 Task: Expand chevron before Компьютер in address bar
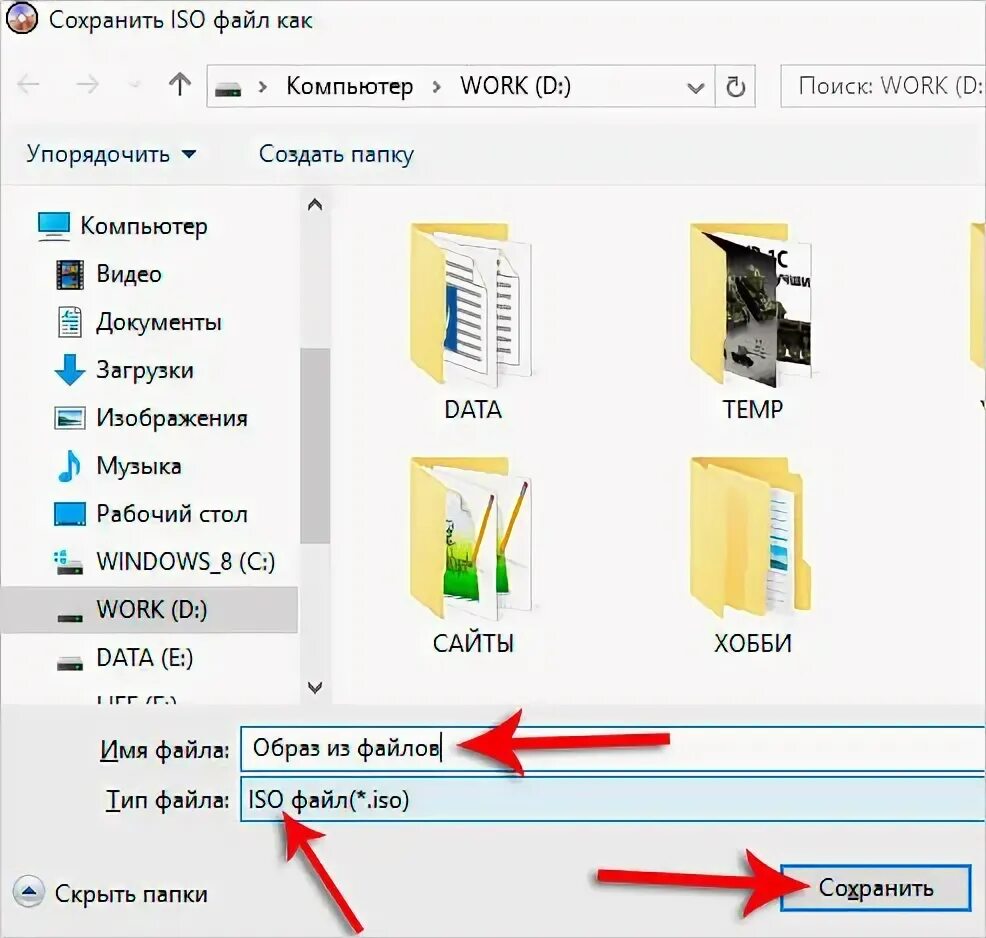point(263,87)
